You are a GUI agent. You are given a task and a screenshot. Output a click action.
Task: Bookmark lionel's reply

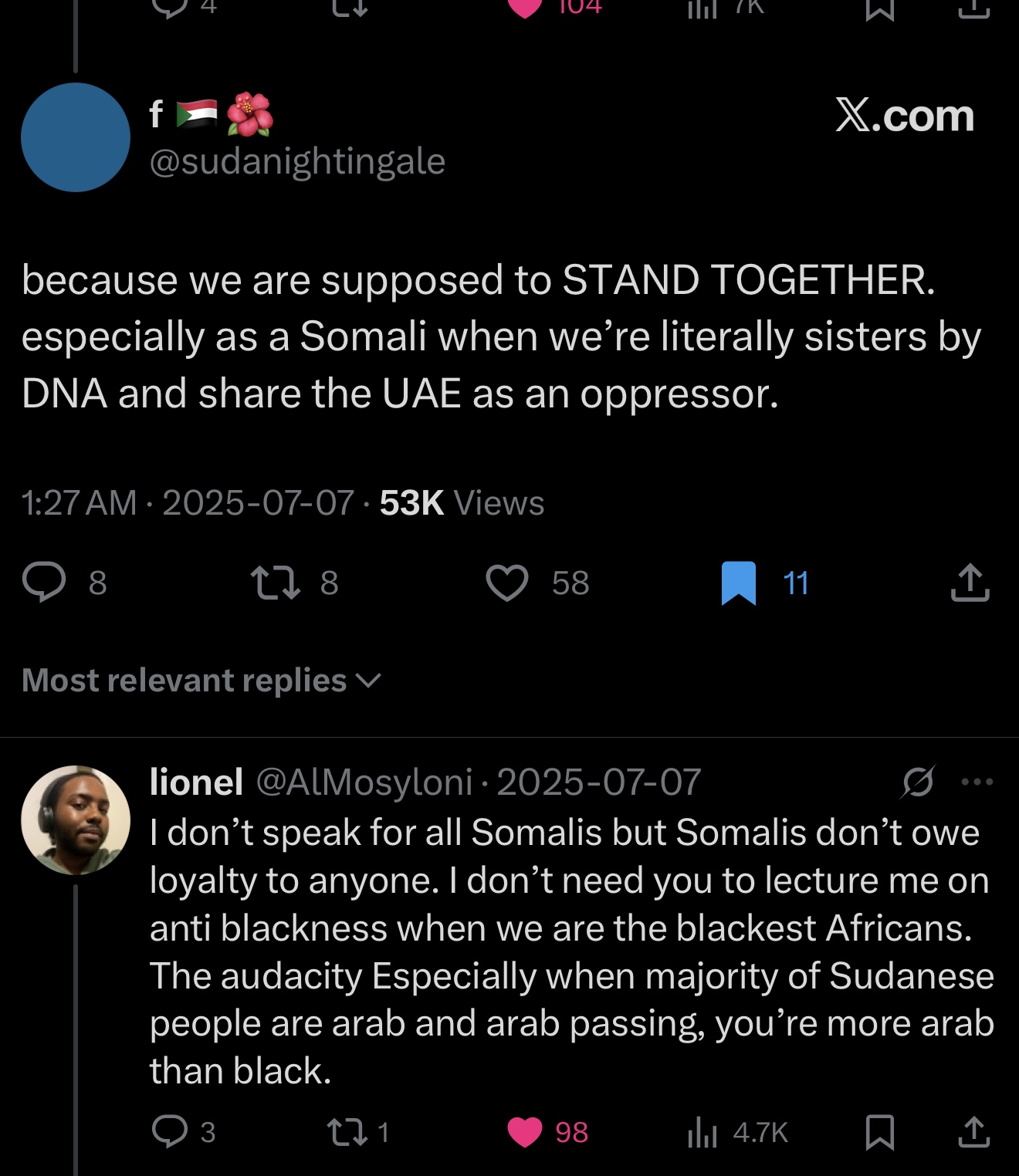click(880, 1132)
